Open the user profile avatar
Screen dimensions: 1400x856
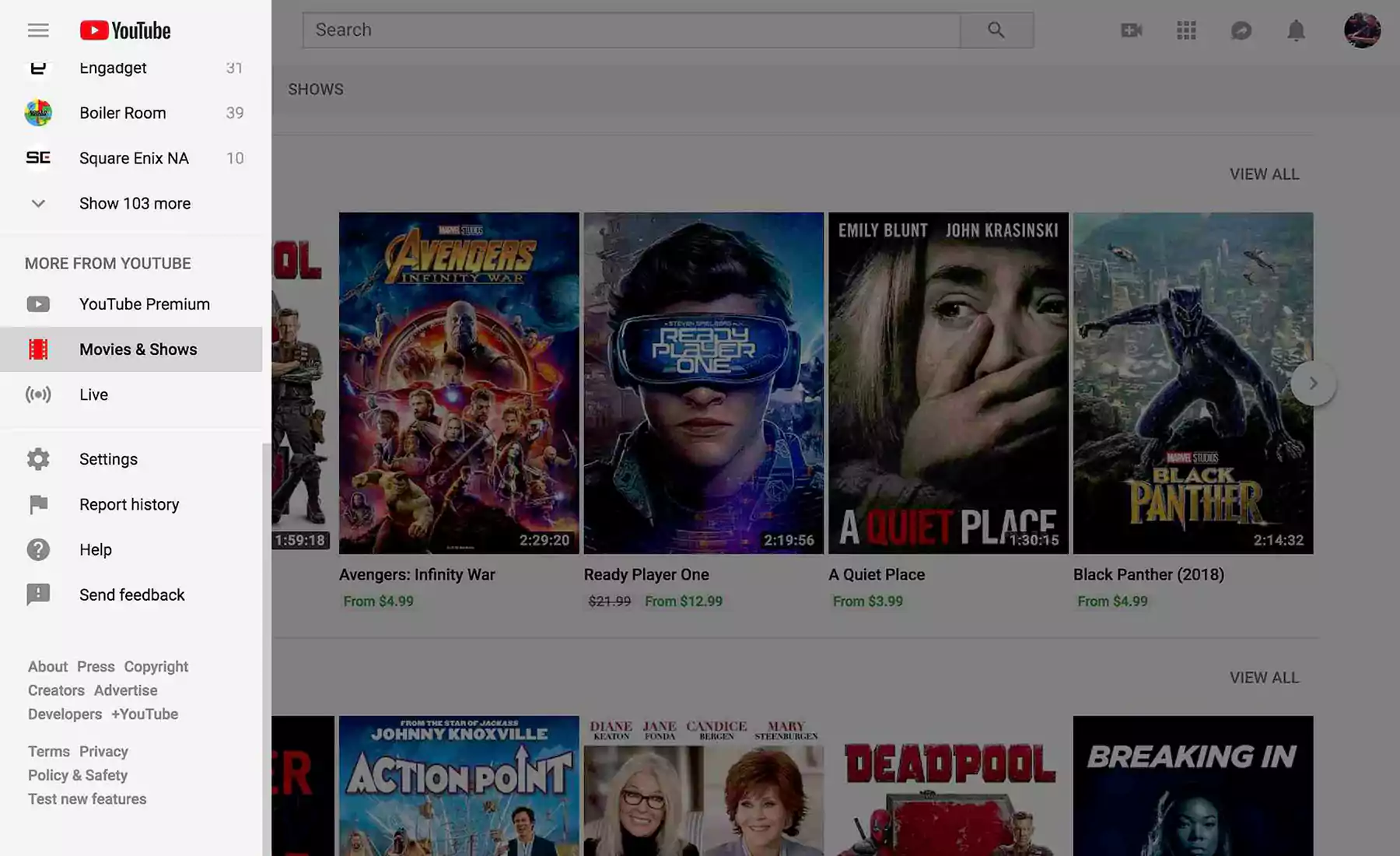[1362, 30]
